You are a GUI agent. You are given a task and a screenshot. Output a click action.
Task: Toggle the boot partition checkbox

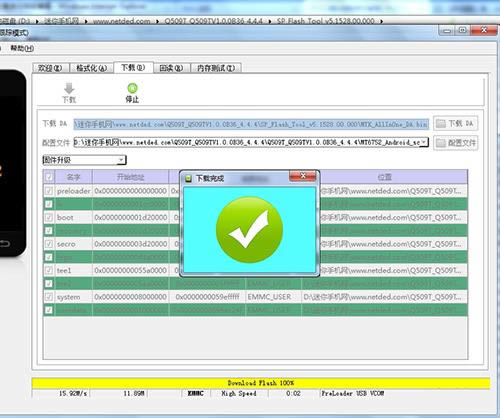(x=49, y=217)
